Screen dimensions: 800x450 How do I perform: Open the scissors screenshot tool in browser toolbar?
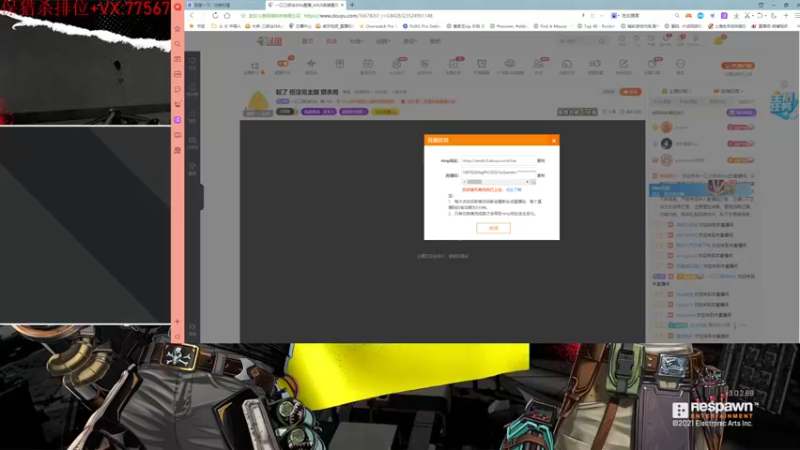(747, 16)
